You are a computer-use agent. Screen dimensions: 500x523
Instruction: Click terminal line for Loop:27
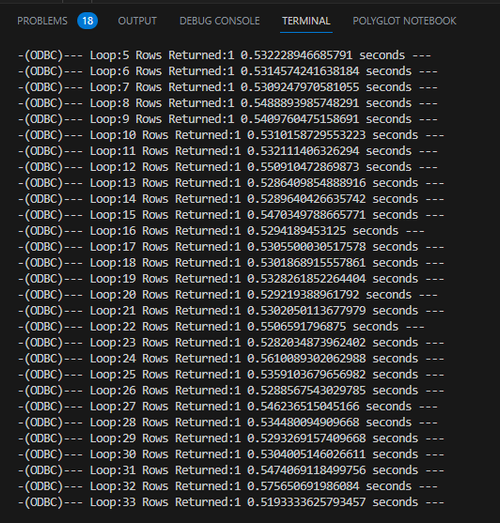point(228,407)
